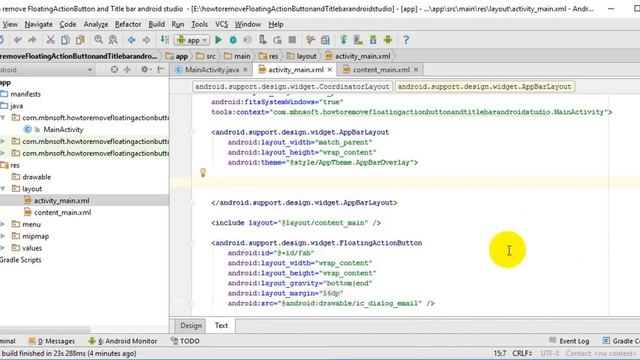The image size is (640, 360).
Task: Close the MainActivity.java editor tab
Action: 245,70
